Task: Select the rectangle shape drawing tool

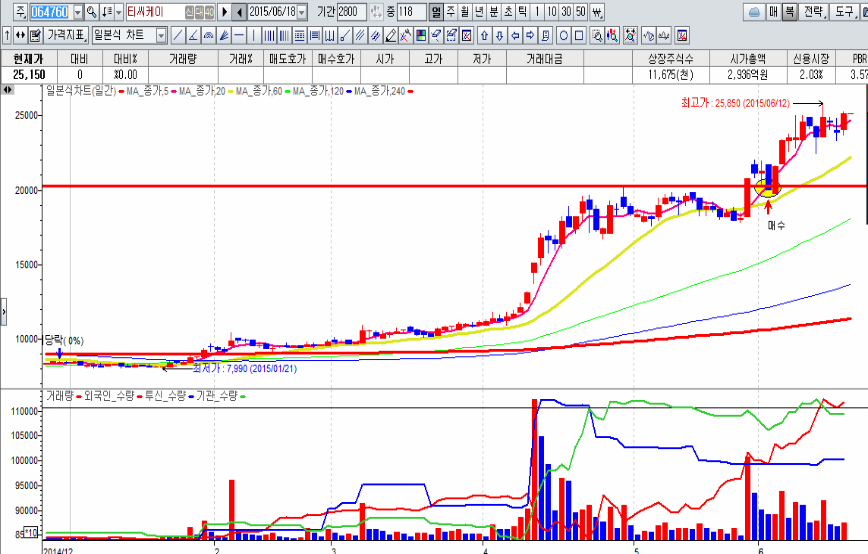Action: tap(579, 35)
